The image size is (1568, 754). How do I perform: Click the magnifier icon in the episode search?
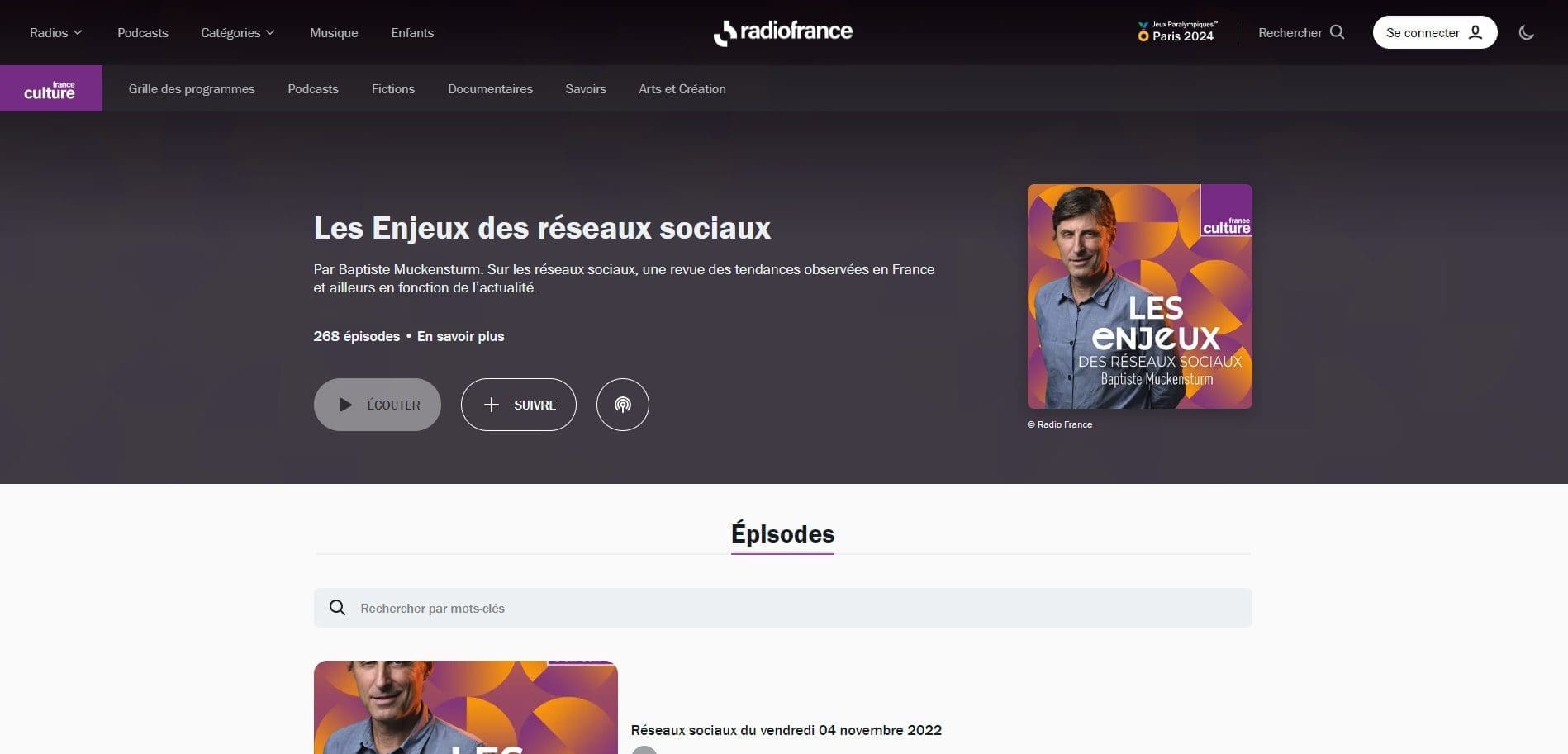(337, 608)
